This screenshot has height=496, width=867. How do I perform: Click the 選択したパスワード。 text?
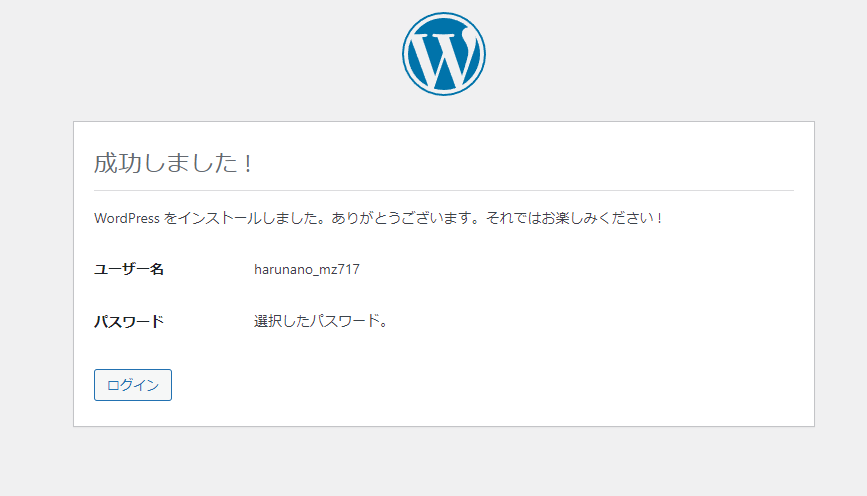tap(321, 321)
